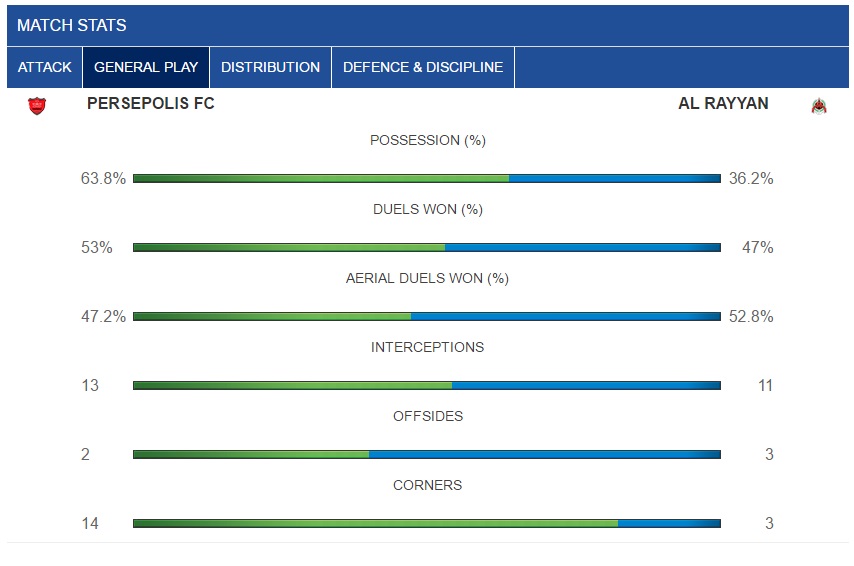
Task: Open the Distribution tab
Action: pos(270,67)
